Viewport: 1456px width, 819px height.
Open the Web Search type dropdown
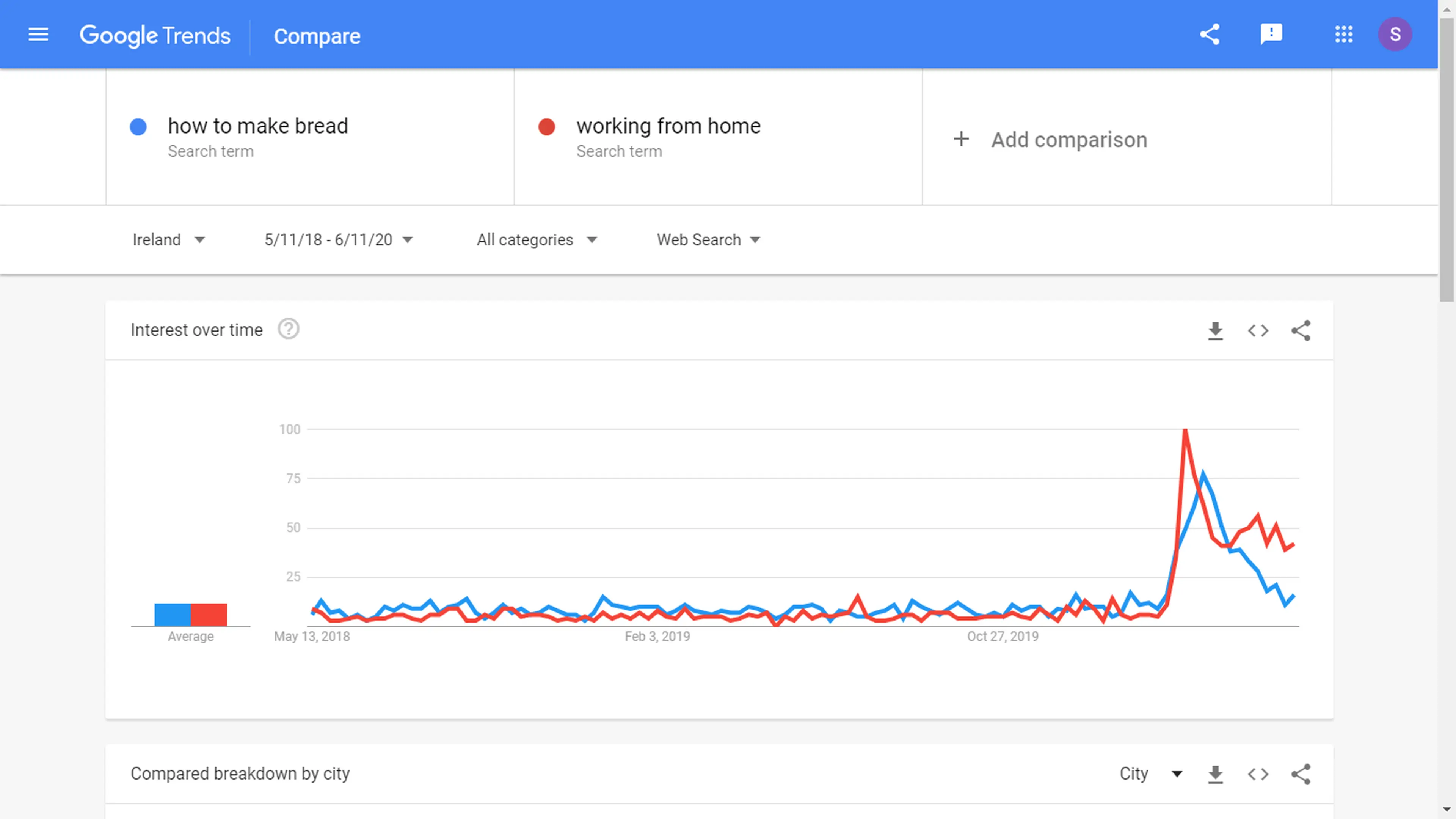coord(708,240)
